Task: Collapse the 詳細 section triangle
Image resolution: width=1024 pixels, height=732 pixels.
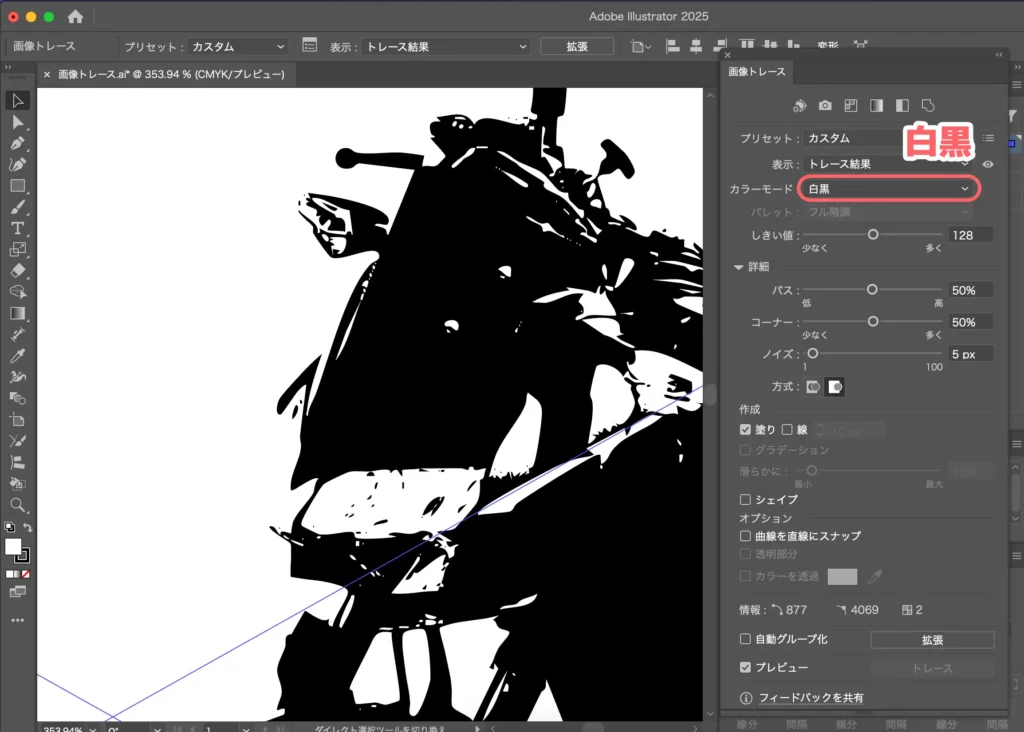Action: [x=739, y=267]
